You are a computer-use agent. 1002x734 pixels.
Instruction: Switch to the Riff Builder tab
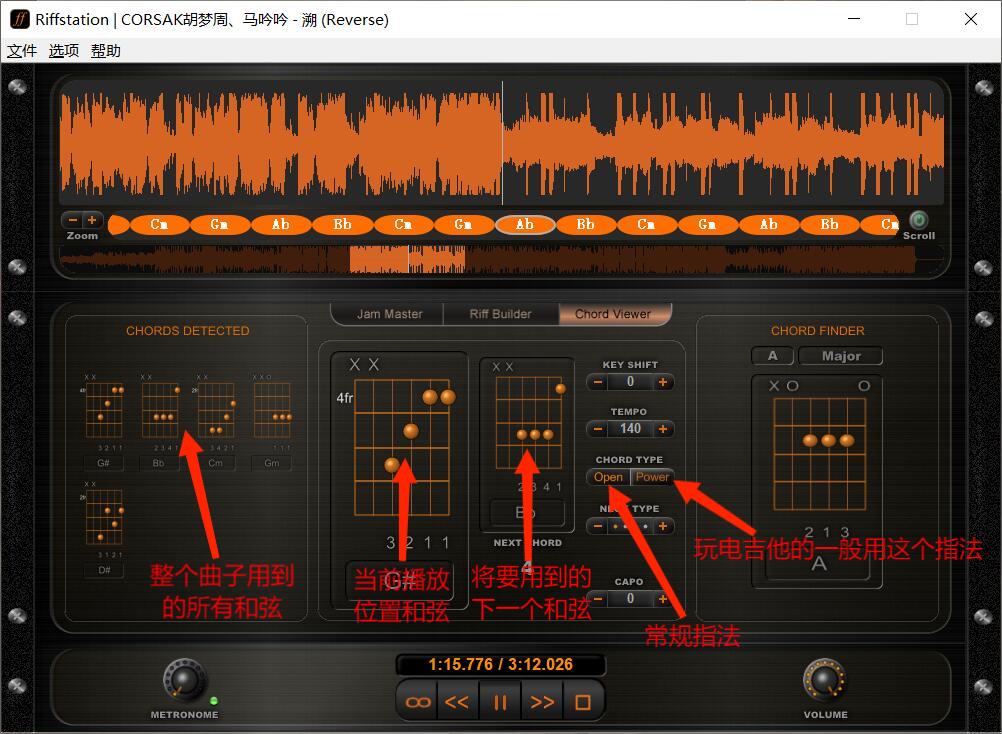tap(500, 314)
